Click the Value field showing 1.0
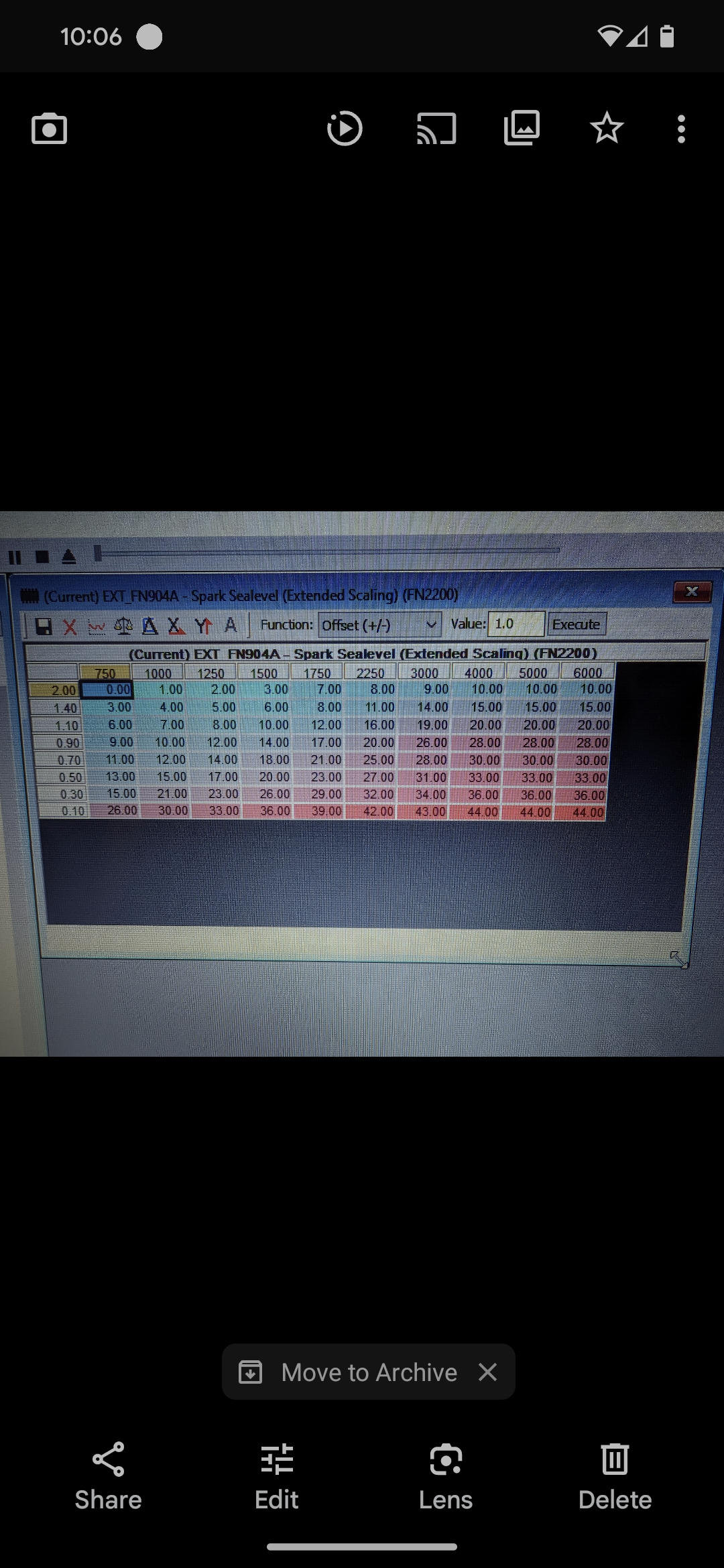This screenshot has height=1568, width=724. click(515, 624)
